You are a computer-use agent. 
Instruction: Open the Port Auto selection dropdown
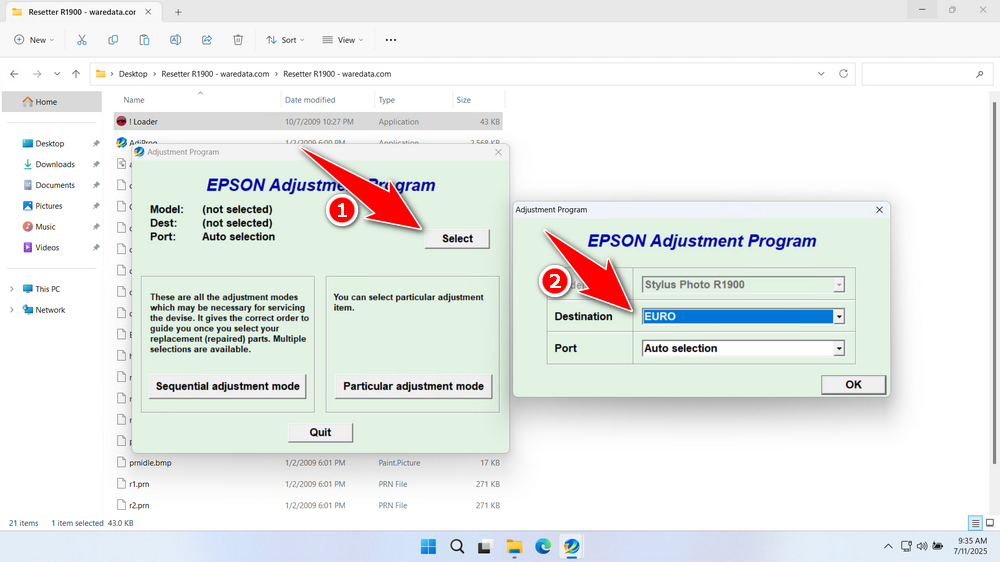743,348
